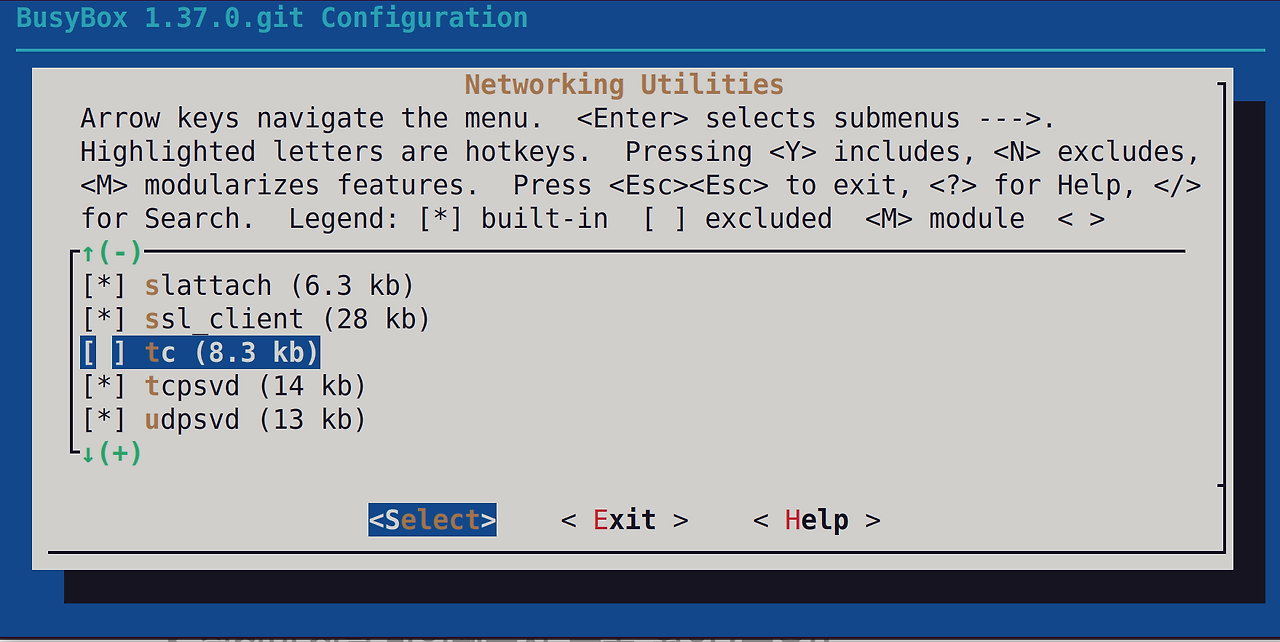Viewport: 1280px width, 642px height.
Task: Disable the ssl_client checkbox
Action: click(104, 319)
